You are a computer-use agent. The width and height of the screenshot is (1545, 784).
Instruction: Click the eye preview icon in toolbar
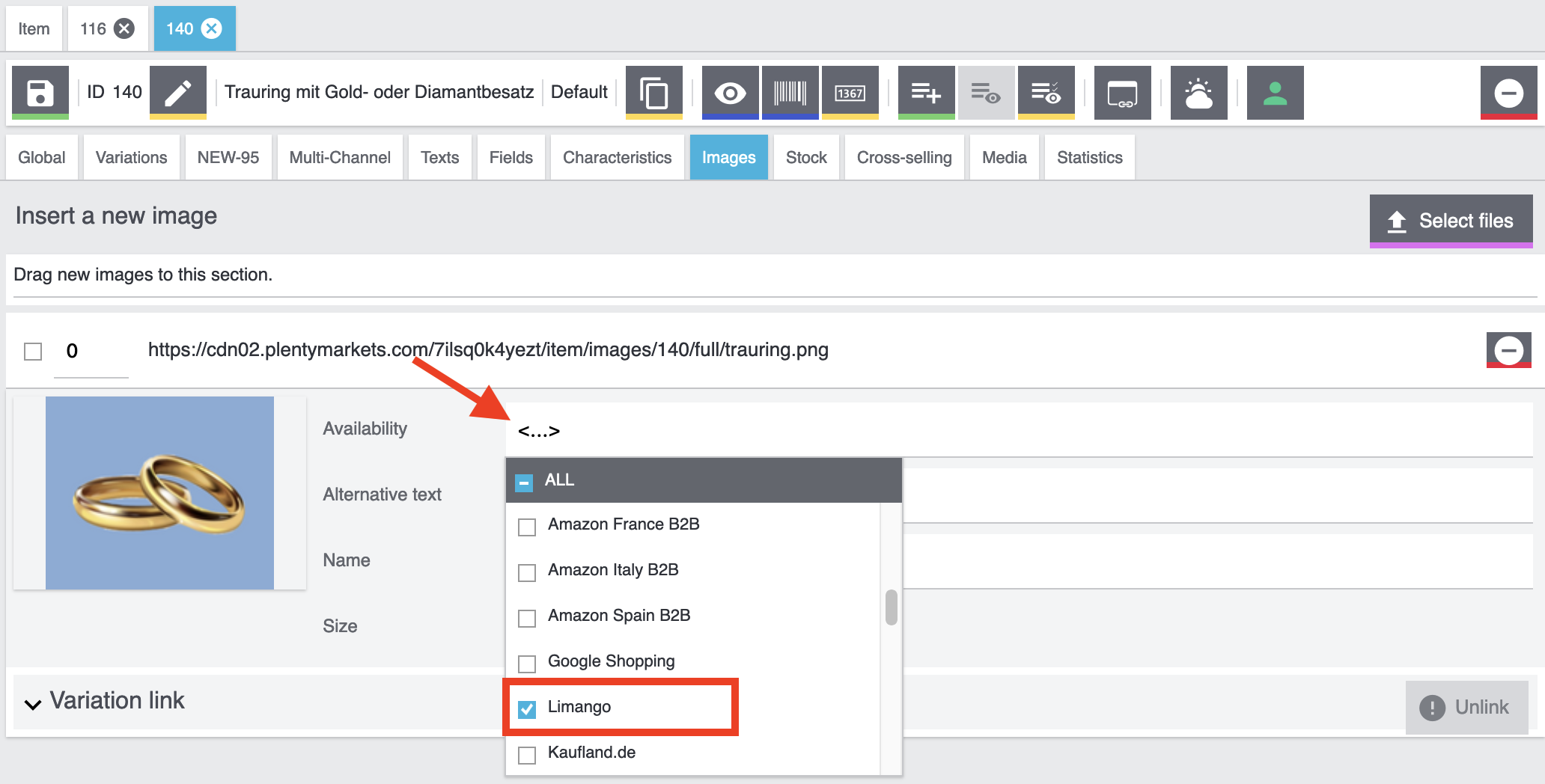point(730,93)
